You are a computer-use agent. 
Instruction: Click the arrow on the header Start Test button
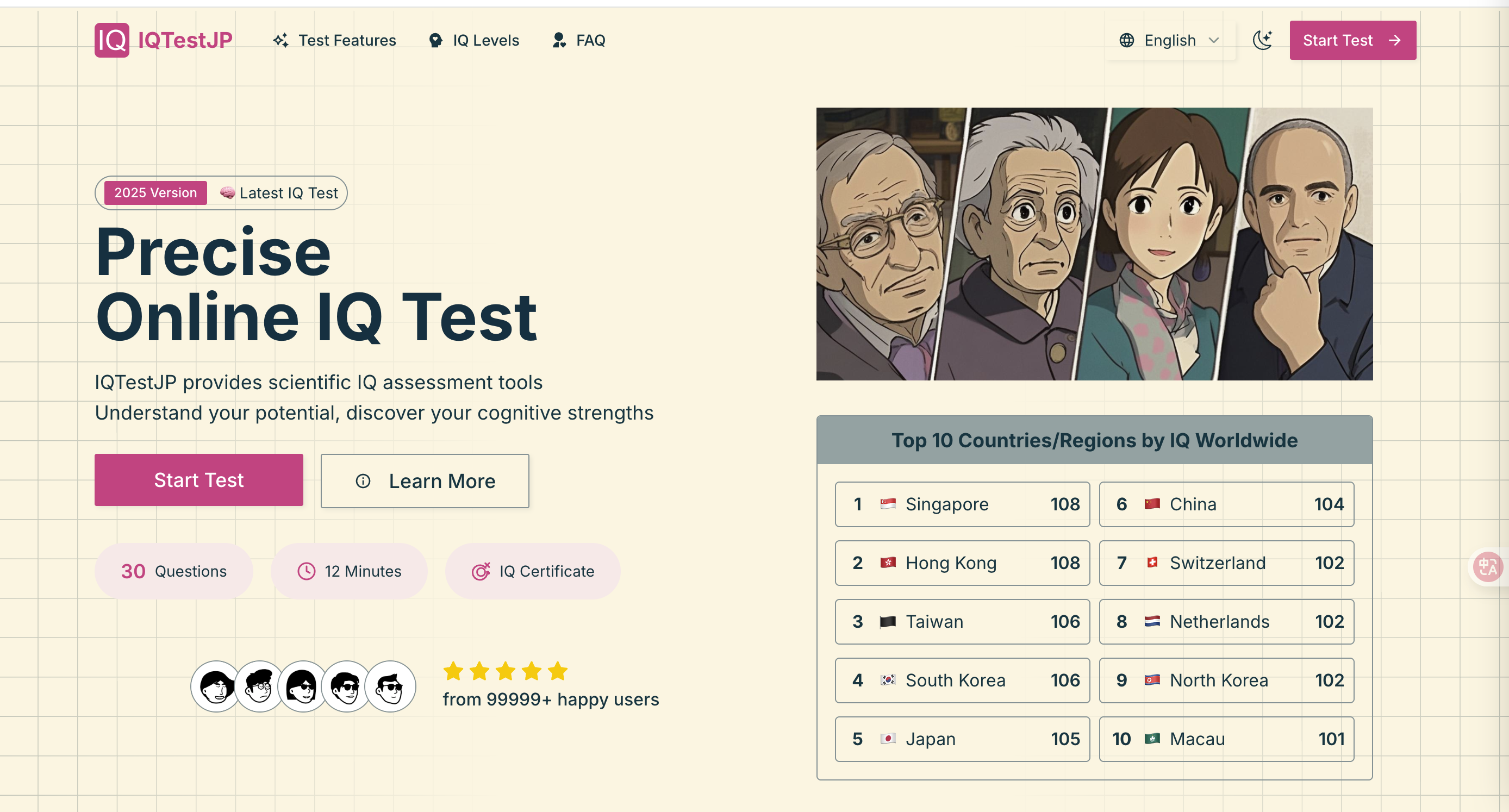pos(1395,40)
